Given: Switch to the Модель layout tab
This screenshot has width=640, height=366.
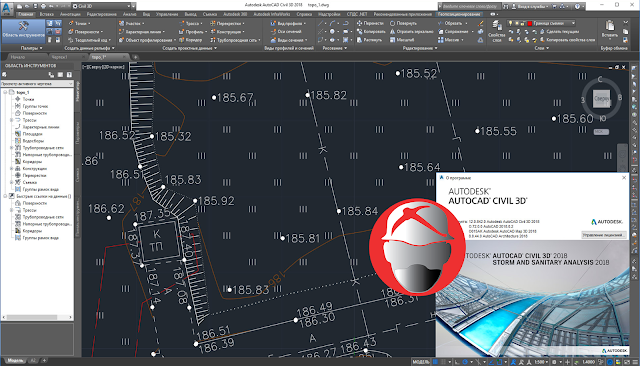Looking at the screenshot, I should coord(16,361).
